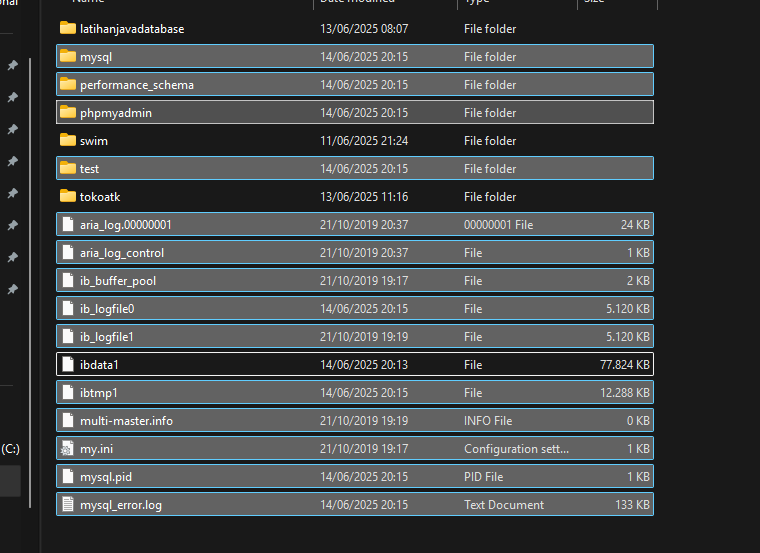The width and height of the screenshot is (760, 553).
Task: Click the Configuration sett... type cell
Action: [516, 449]
